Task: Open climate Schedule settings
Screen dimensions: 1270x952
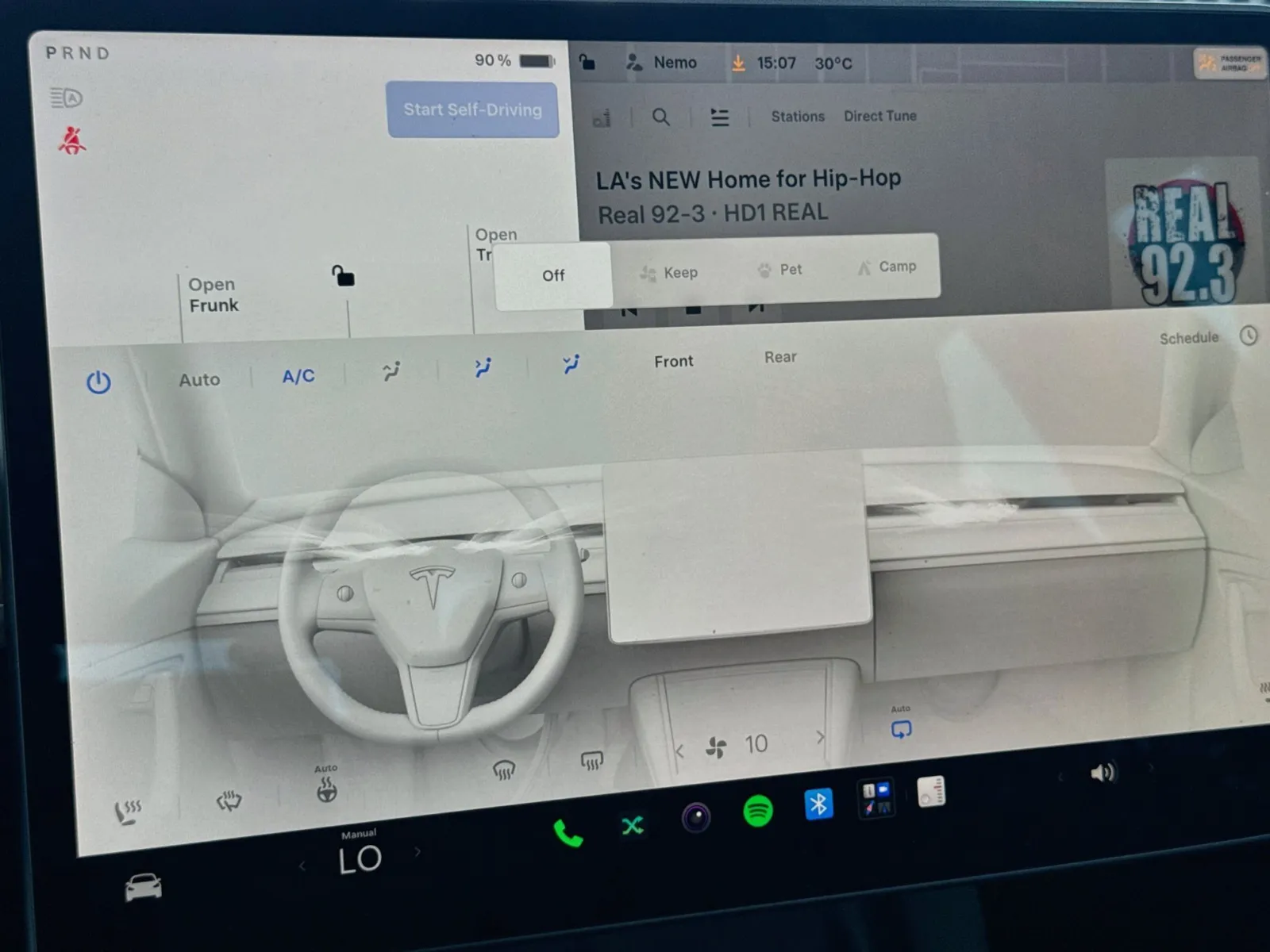Action: [1189, 338]
